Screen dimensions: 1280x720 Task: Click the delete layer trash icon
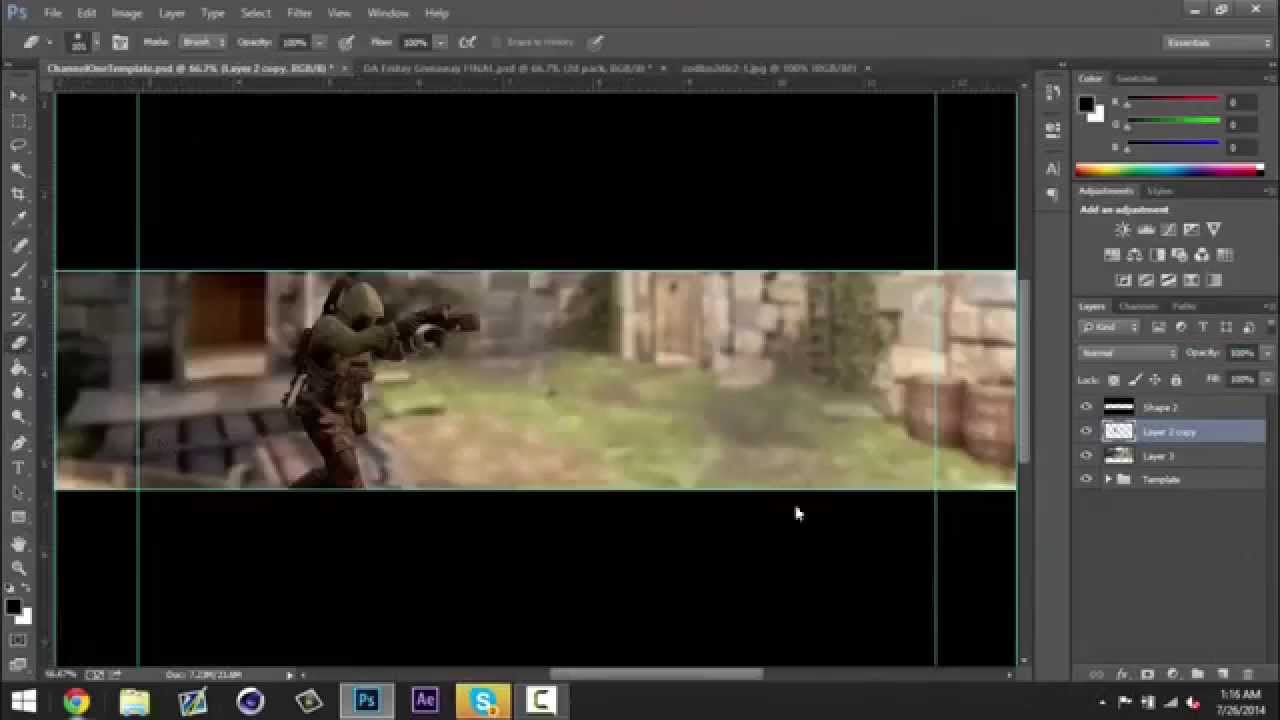point(1247,675)
